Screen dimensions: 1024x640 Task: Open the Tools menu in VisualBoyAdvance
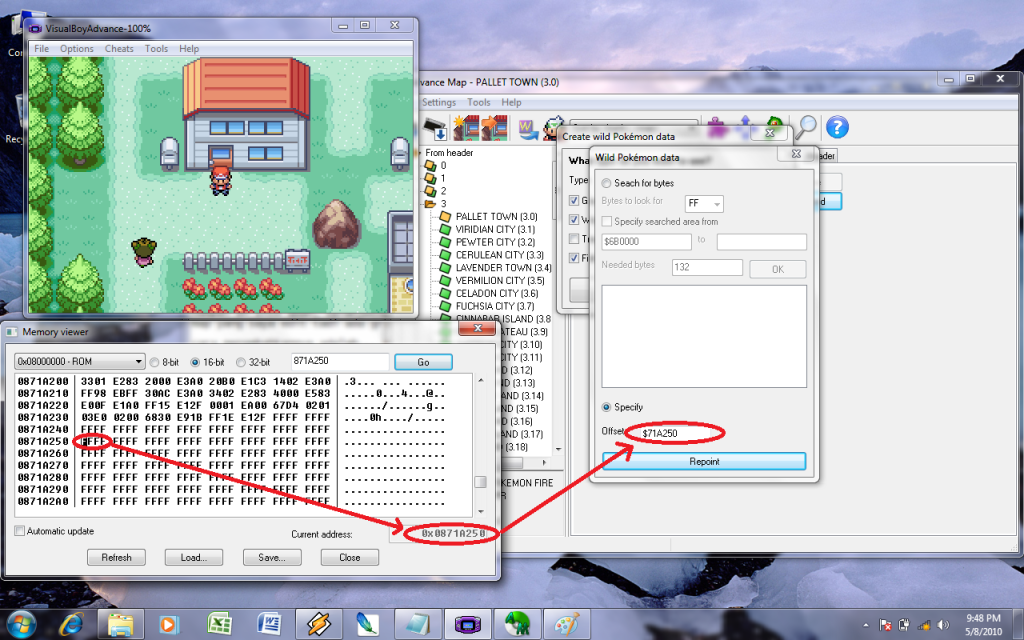[156, 48]
